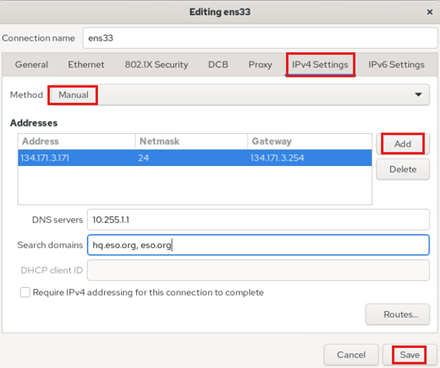The width and height of the screenshot is (440, 368).
Task: Click the Method dropdown arrow
Action: (x=418, y=95)
